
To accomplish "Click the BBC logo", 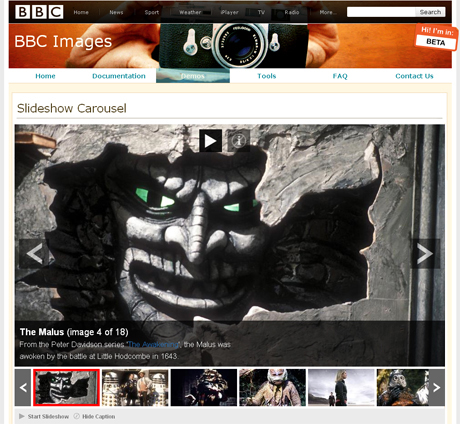I will click(39, 12).
